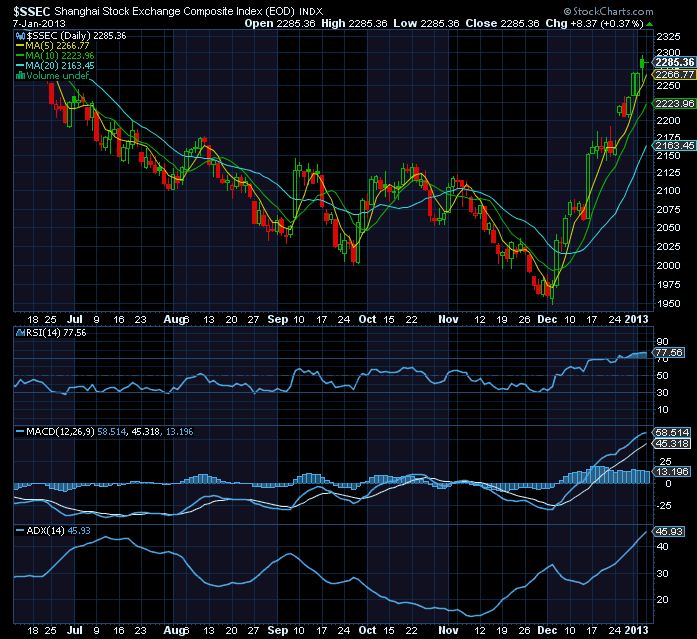Click the Sep label under the price chart
This screenshot has width=697, height=639.
[278, 320]
